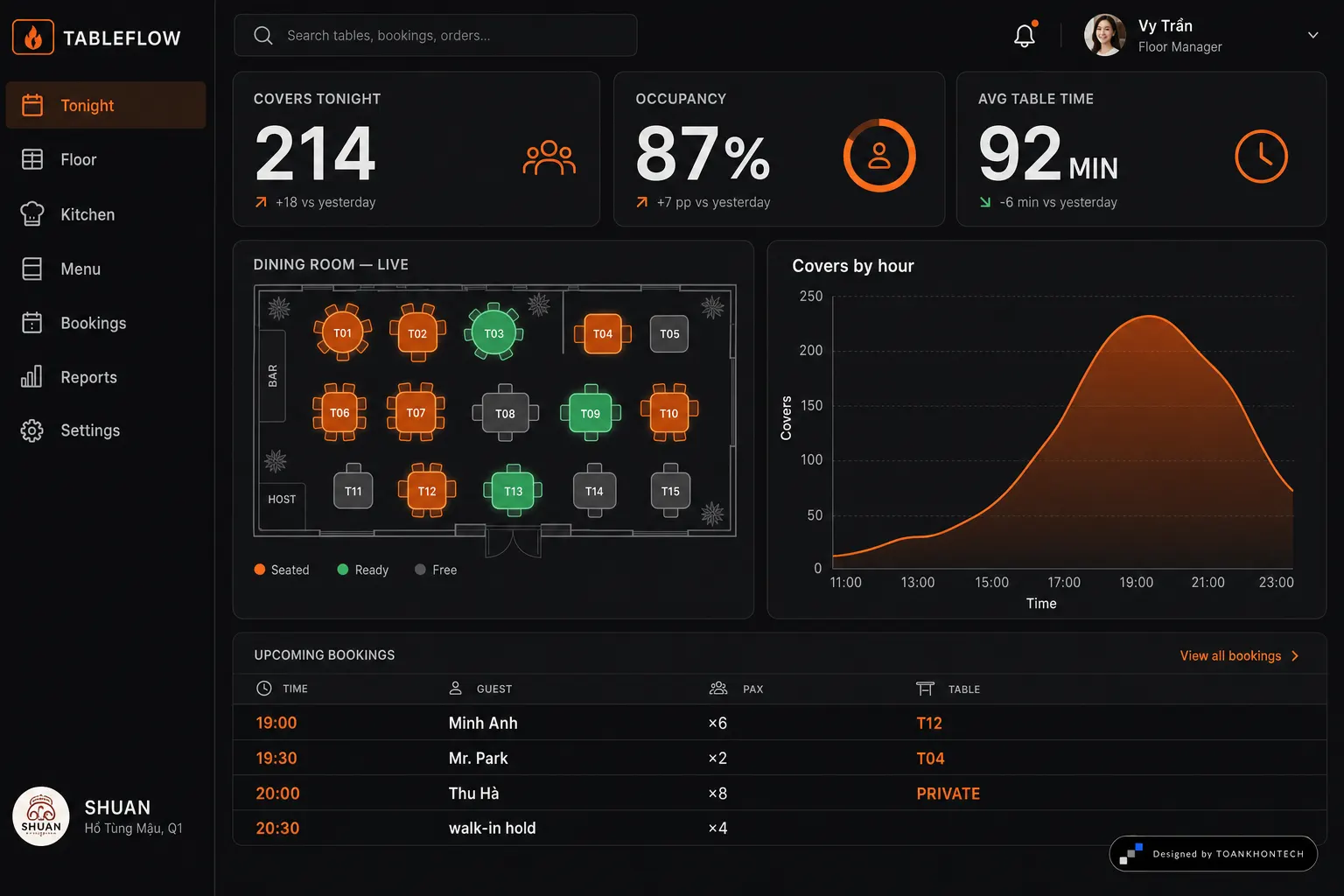The height and width of the screenshot is (896, 1344).
Task: Click the avg table time clock icon
Action: point(1261,157)
